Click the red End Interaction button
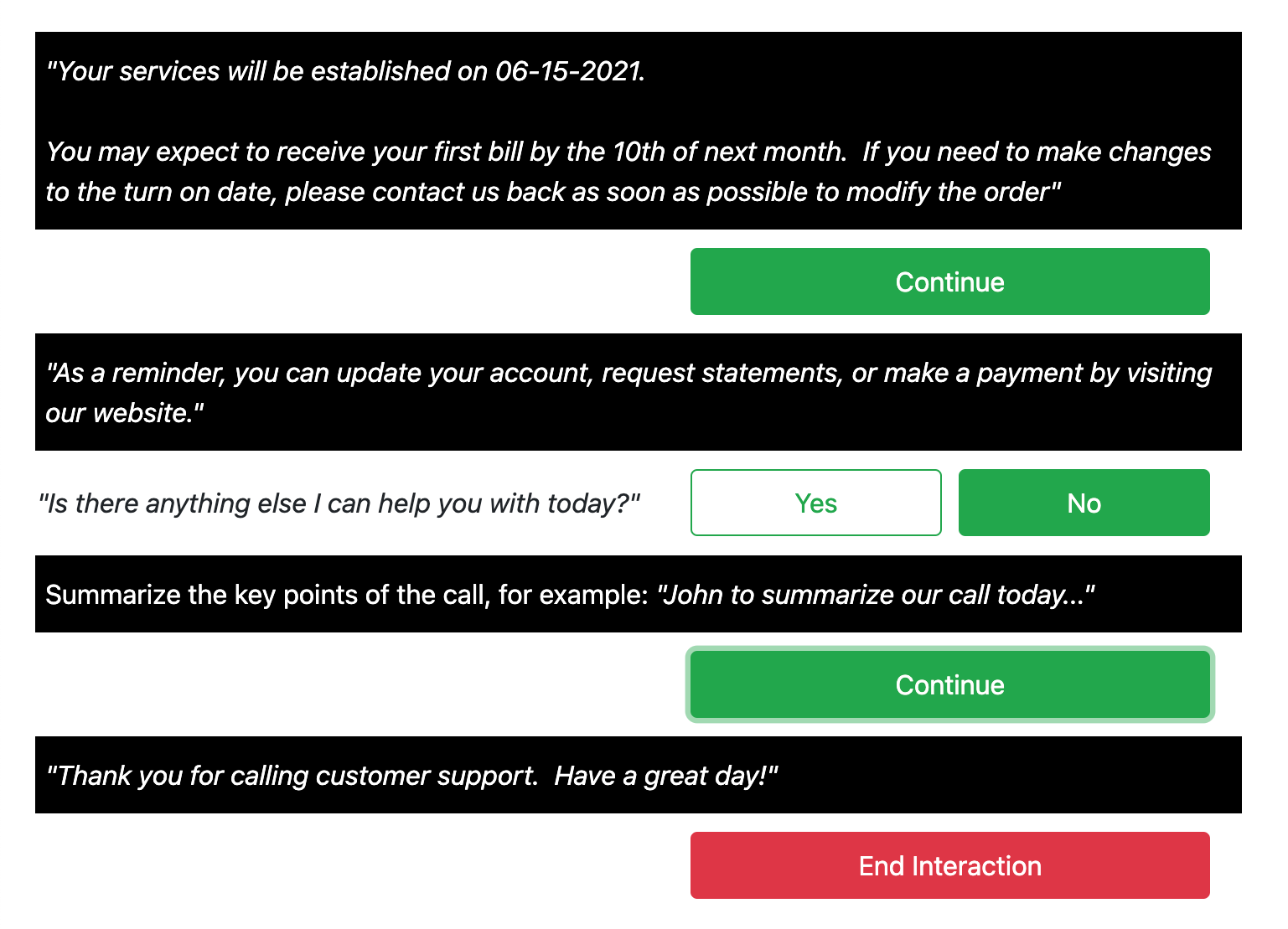Viewport: 1288px width, 929px height. (949, 865)
